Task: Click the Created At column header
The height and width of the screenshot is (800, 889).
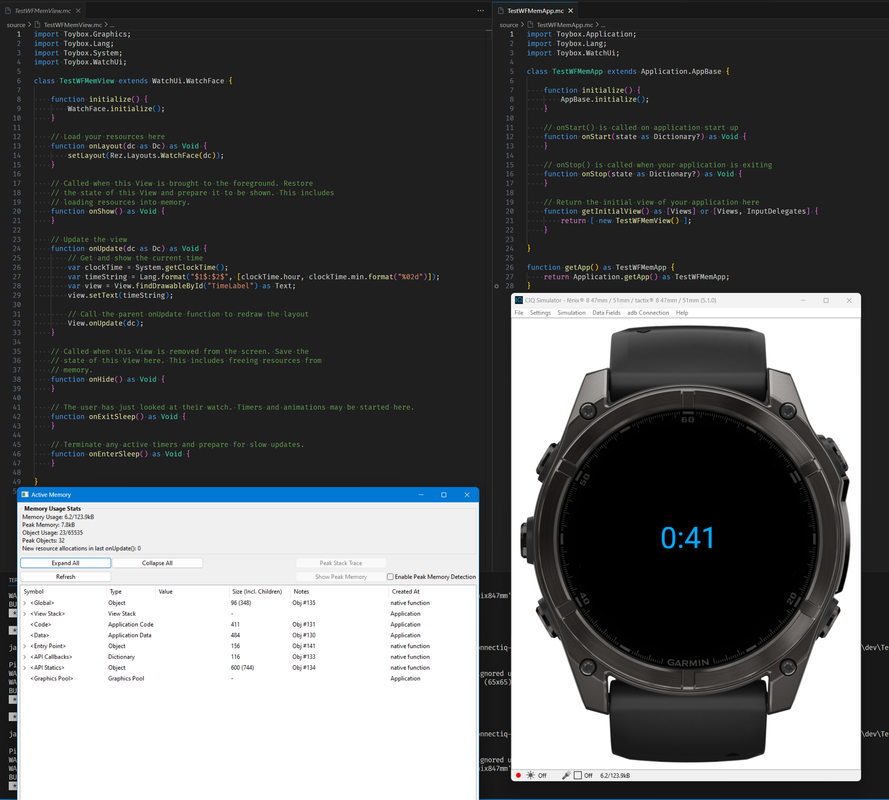Action: coord(431,591)
